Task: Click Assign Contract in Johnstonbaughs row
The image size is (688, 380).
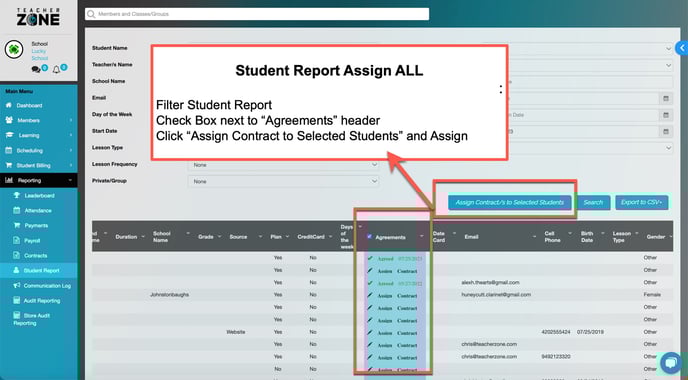Action: pos(397,296)
